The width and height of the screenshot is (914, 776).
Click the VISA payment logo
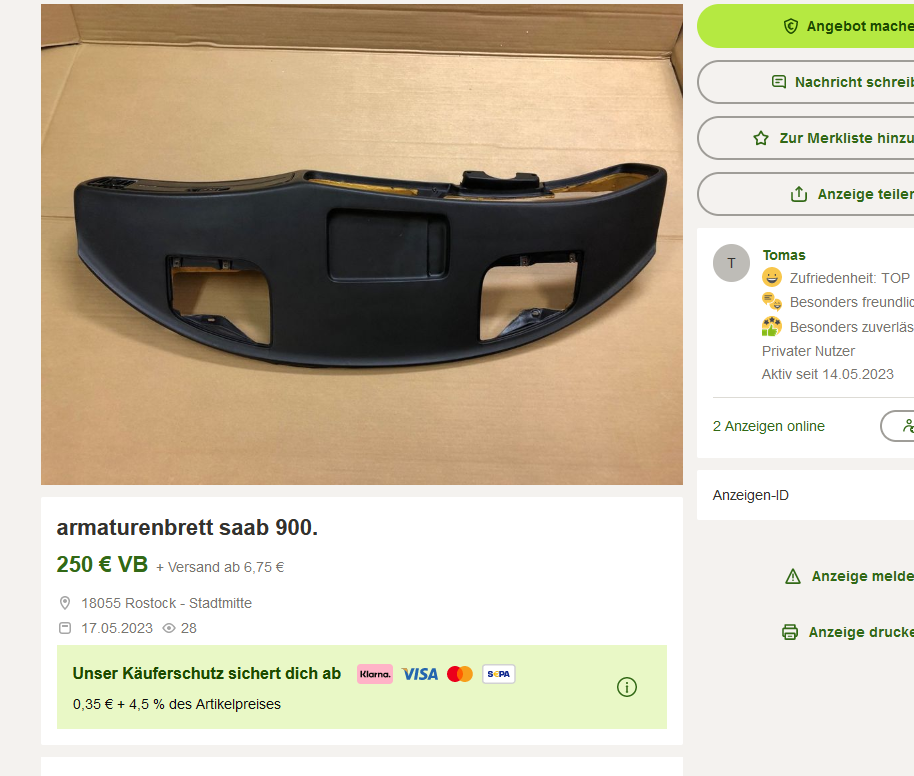tap(420, 674)
